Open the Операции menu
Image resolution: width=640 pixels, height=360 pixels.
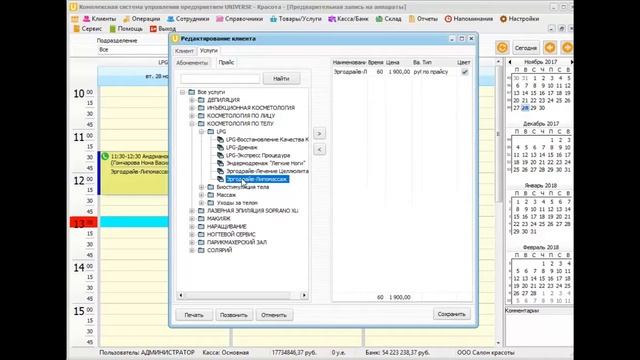(x=141, y=19)
